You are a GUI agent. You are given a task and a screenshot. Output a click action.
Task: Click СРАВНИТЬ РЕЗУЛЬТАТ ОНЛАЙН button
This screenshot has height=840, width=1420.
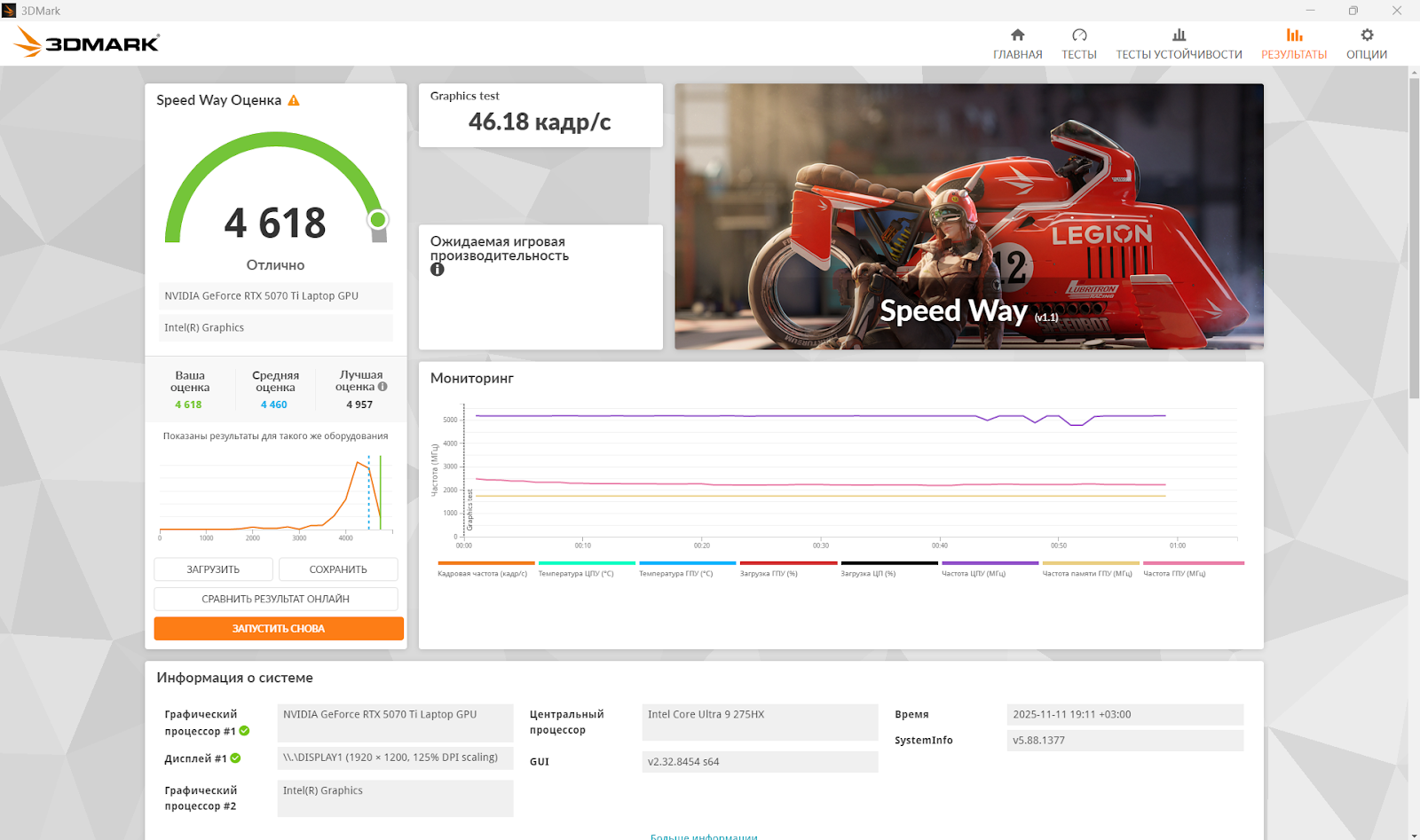276,599
